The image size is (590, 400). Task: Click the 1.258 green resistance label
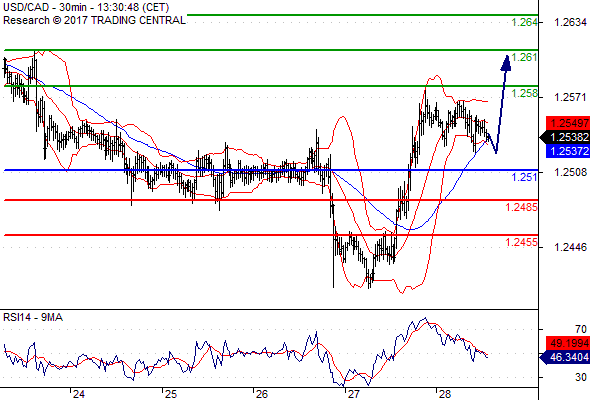[x=525, y=93]
